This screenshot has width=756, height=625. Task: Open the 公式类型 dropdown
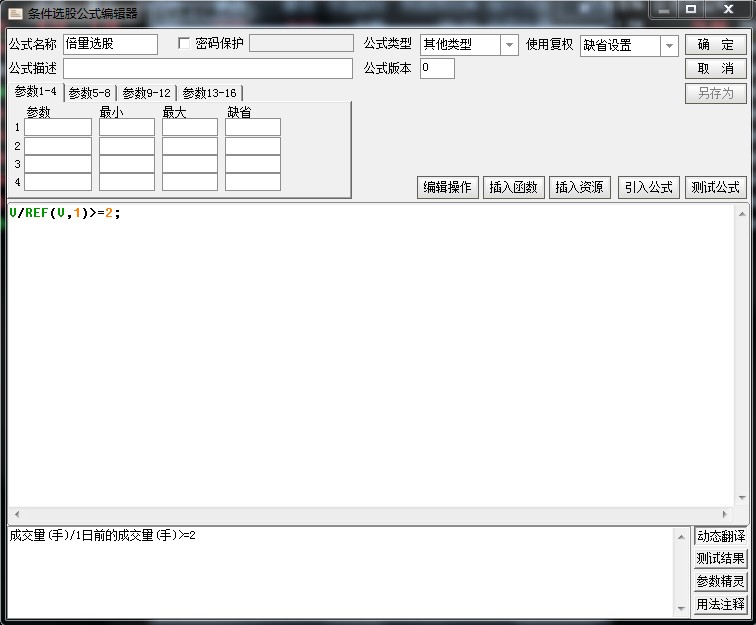[x=509, y=45]
